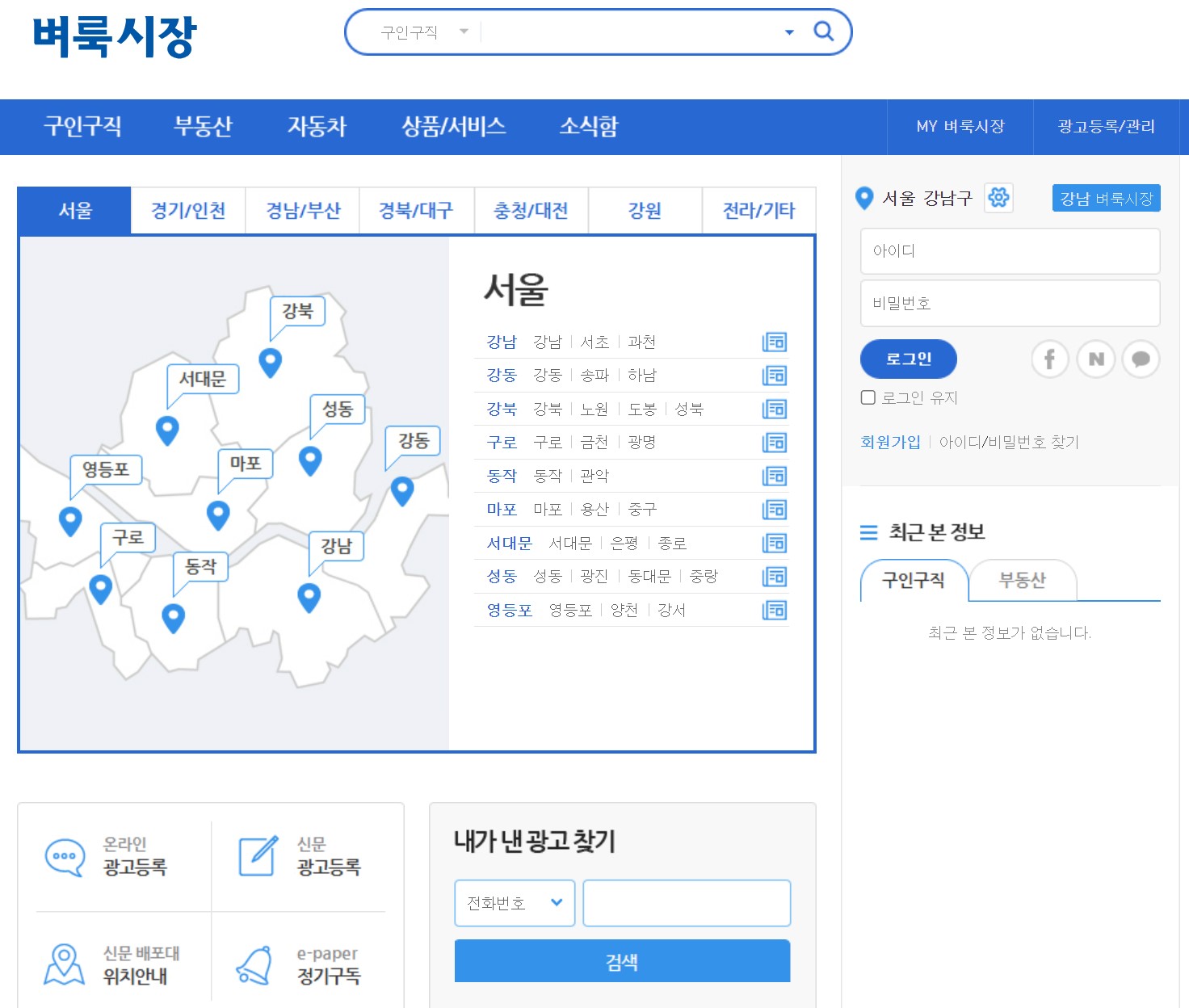
Task: Select the 온라인 광고등록 speech bubble icon
Action: coord(64,858)
